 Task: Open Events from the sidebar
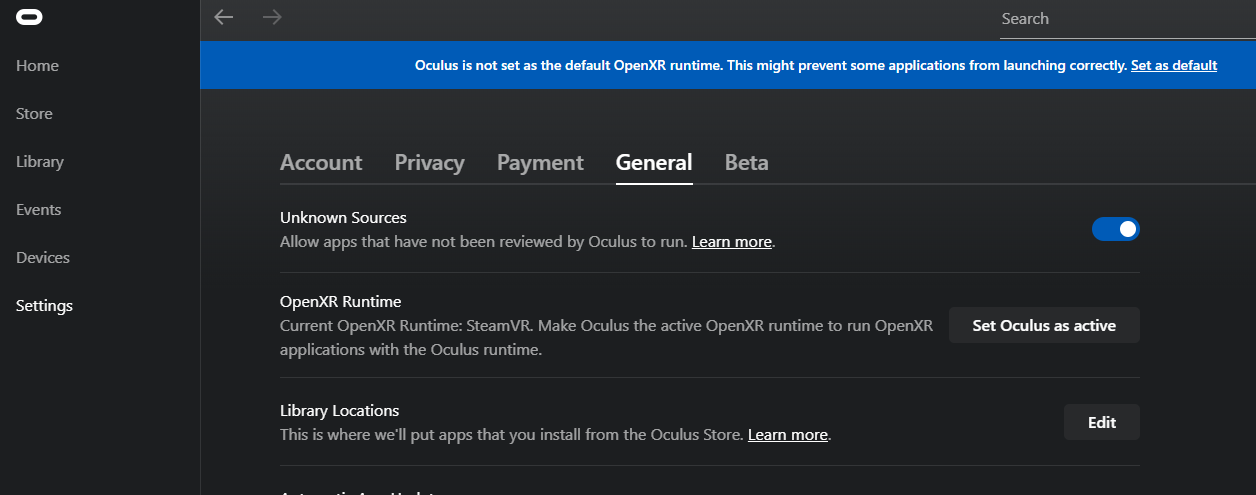click(x=39, y=210)
